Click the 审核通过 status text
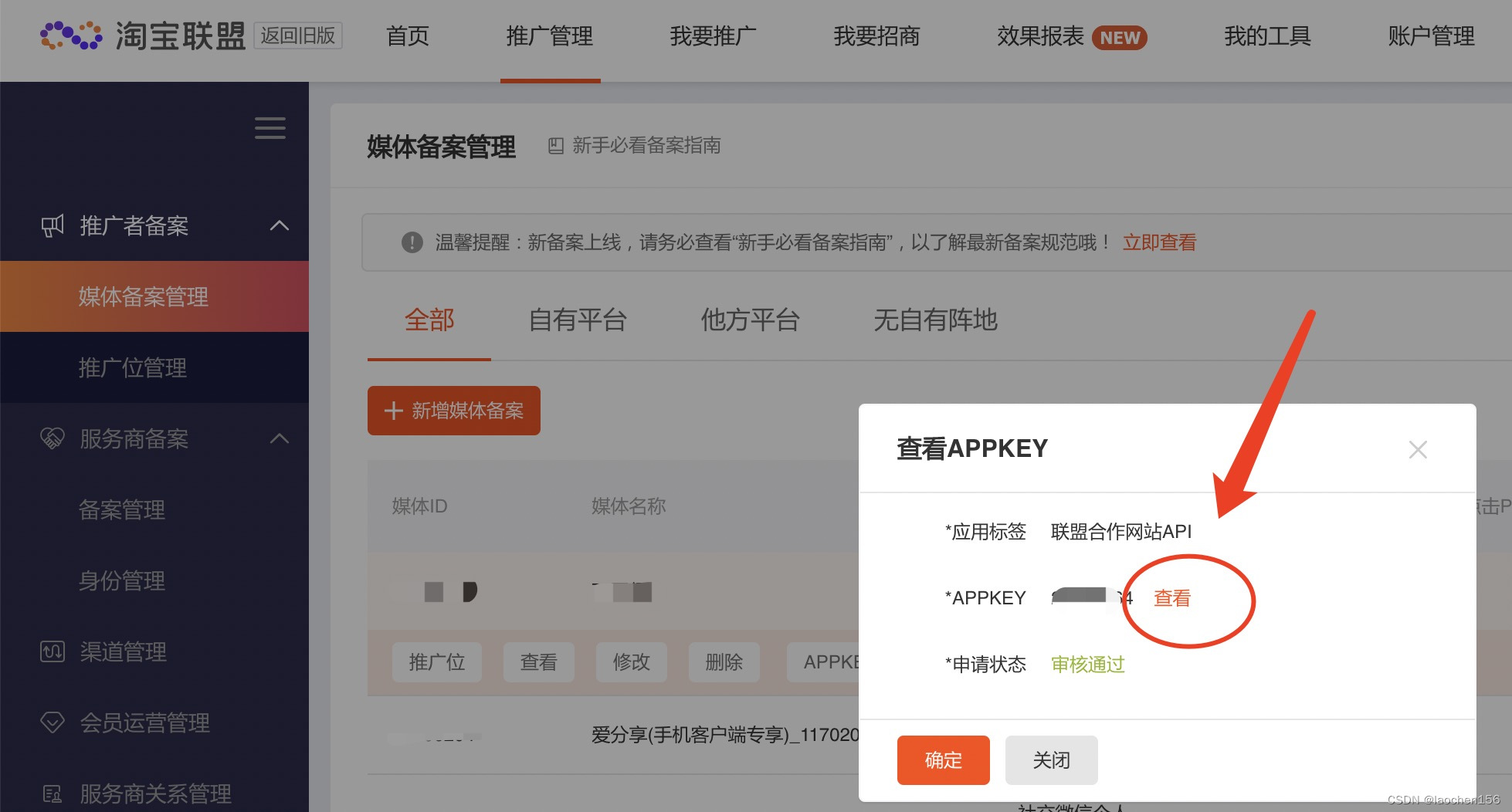1512x812 pixels. pos(1088,665)
